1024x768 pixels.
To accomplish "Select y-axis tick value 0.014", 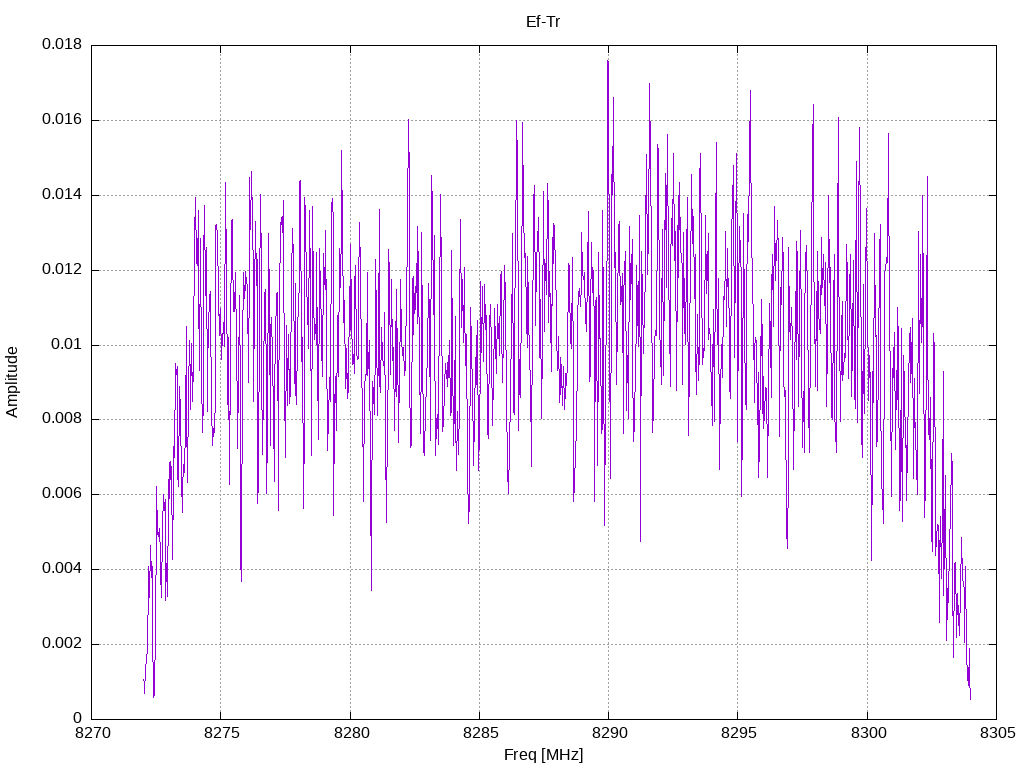I will [x=62, y=194].
